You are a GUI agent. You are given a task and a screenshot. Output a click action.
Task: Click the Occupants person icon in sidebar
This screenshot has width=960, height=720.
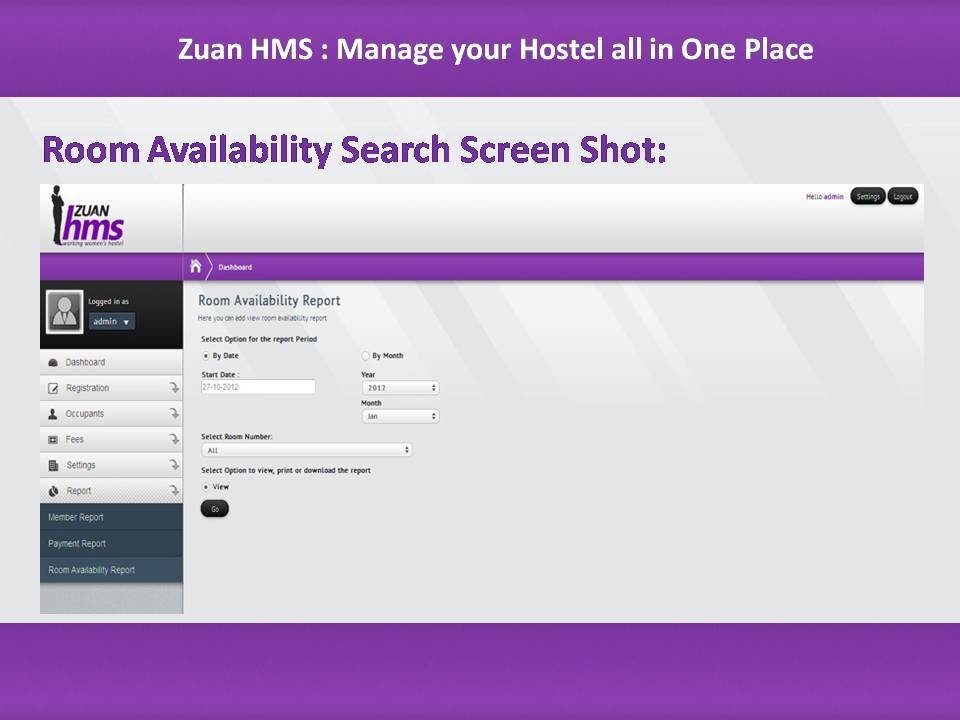pyautogui.click(x=53, y=414)
